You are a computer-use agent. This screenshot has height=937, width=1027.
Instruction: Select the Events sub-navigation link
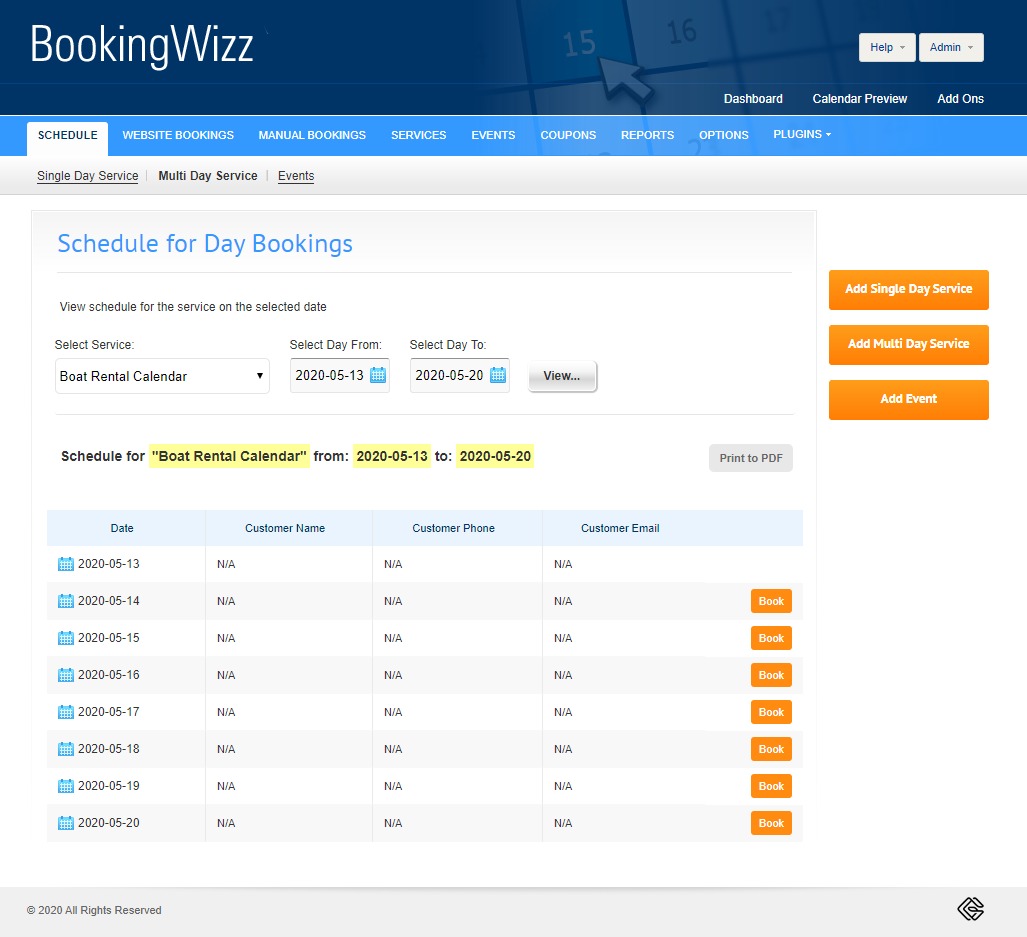295,175
